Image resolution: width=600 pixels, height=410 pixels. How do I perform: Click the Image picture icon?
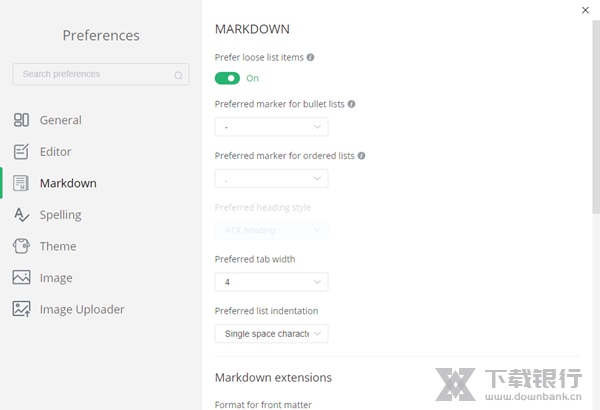[x=21, y=278]
